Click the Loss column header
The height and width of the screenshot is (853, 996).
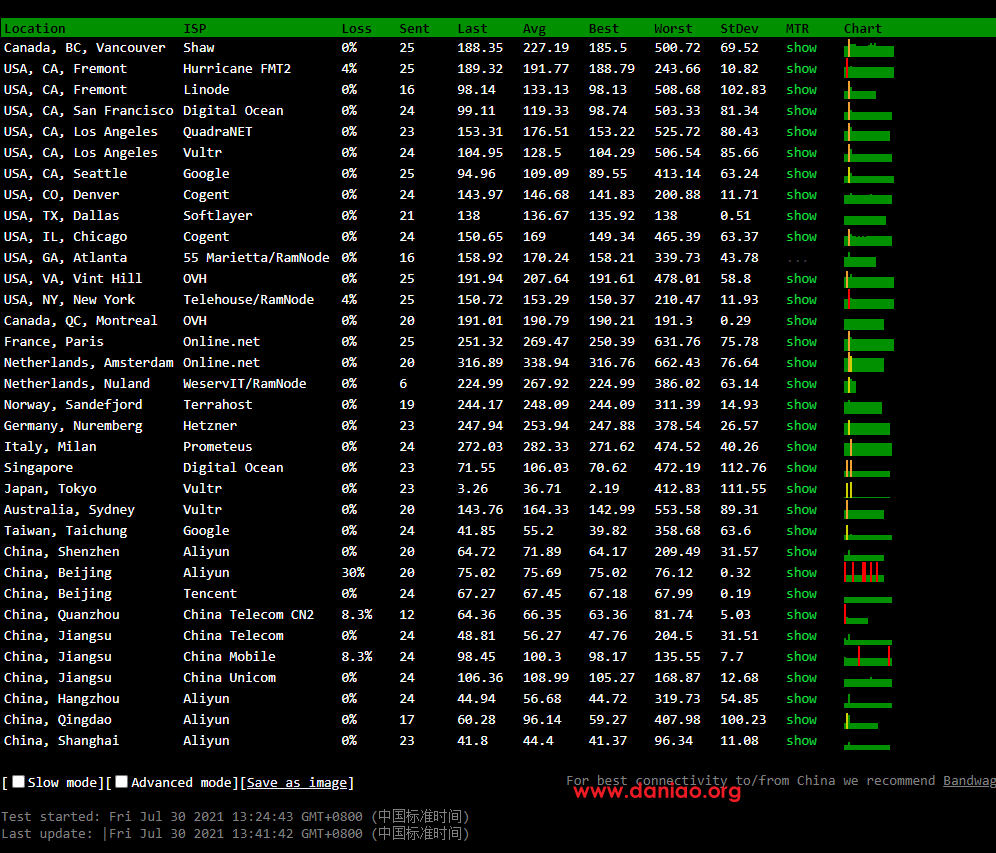pos(356,29)
